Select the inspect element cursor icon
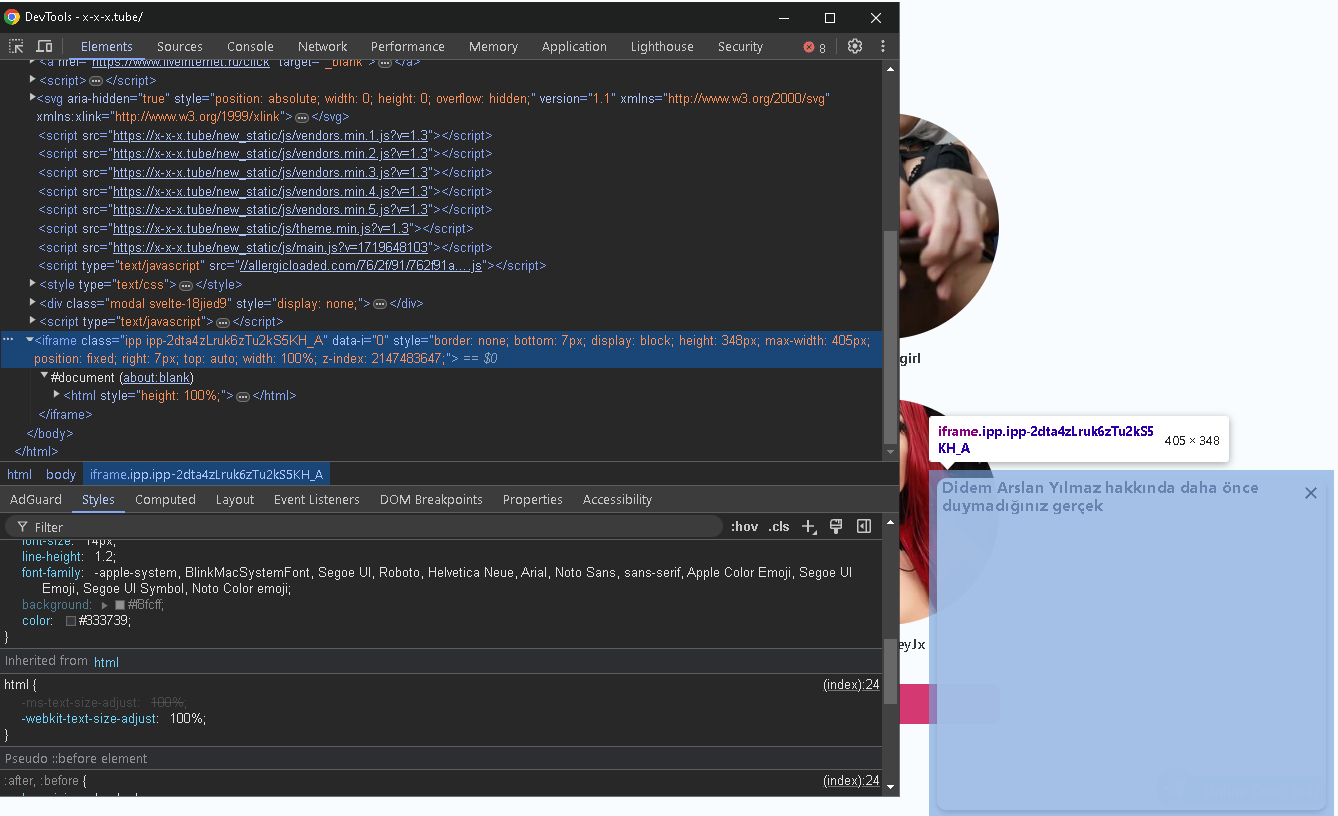The image size is (1338, 816). [16, 46]
